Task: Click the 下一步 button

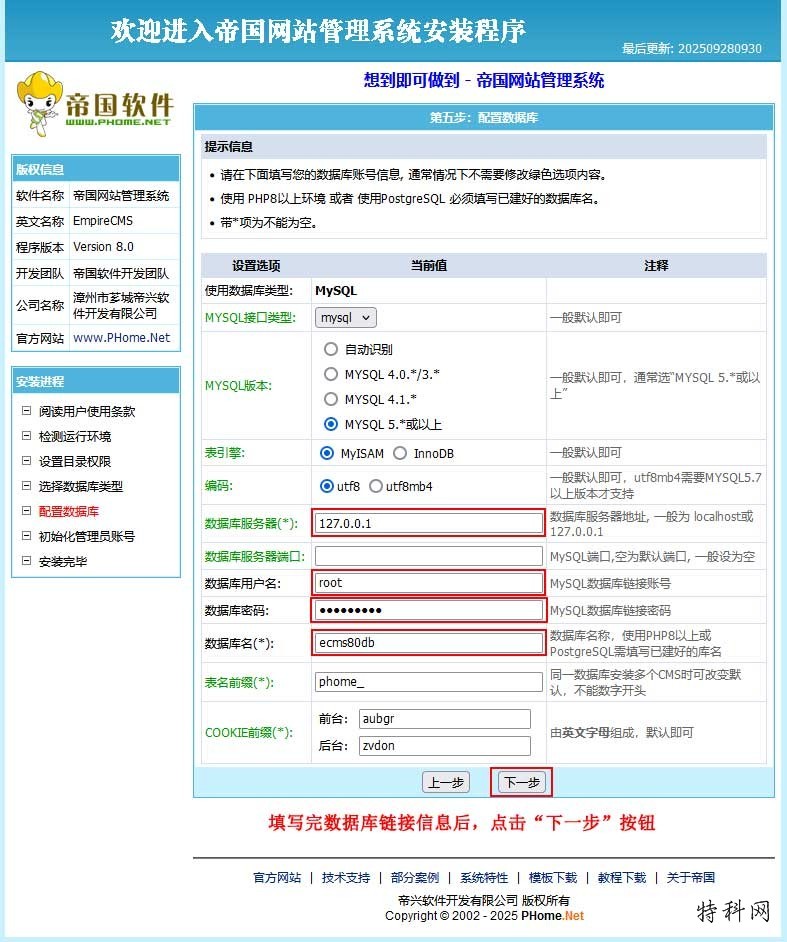Action: 521,783
